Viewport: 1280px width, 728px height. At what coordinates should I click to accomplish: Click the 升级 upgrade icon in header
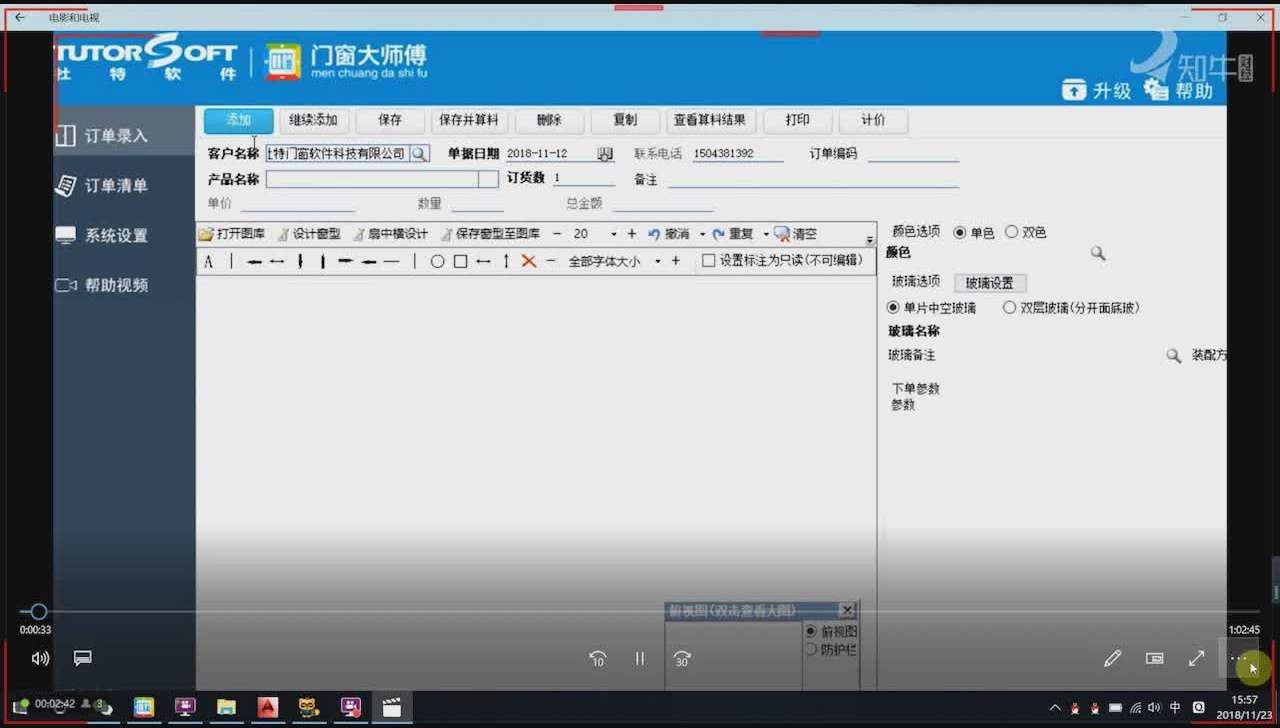click(1073, 90)
